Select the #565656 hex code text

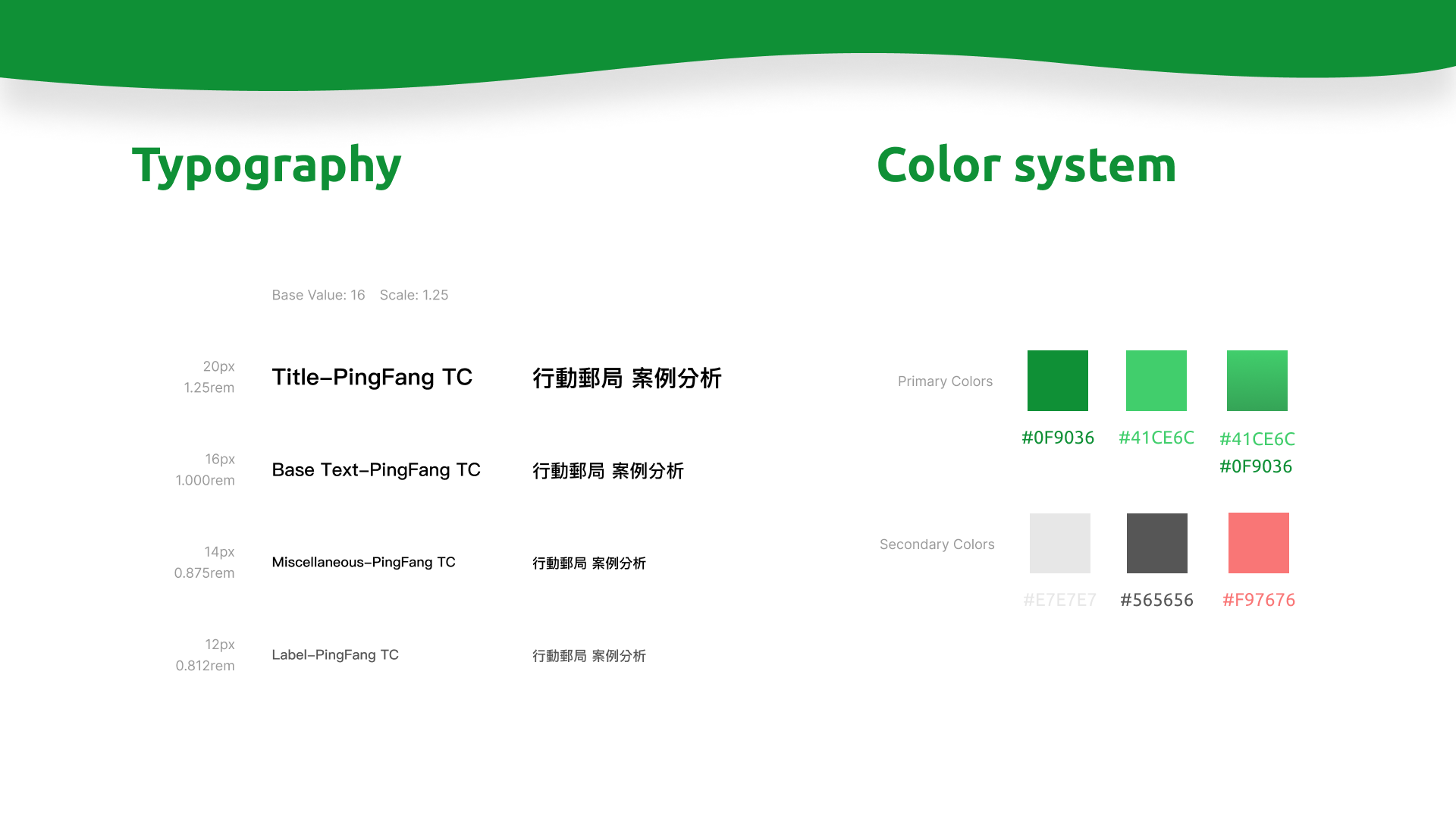coord(1156,600)
